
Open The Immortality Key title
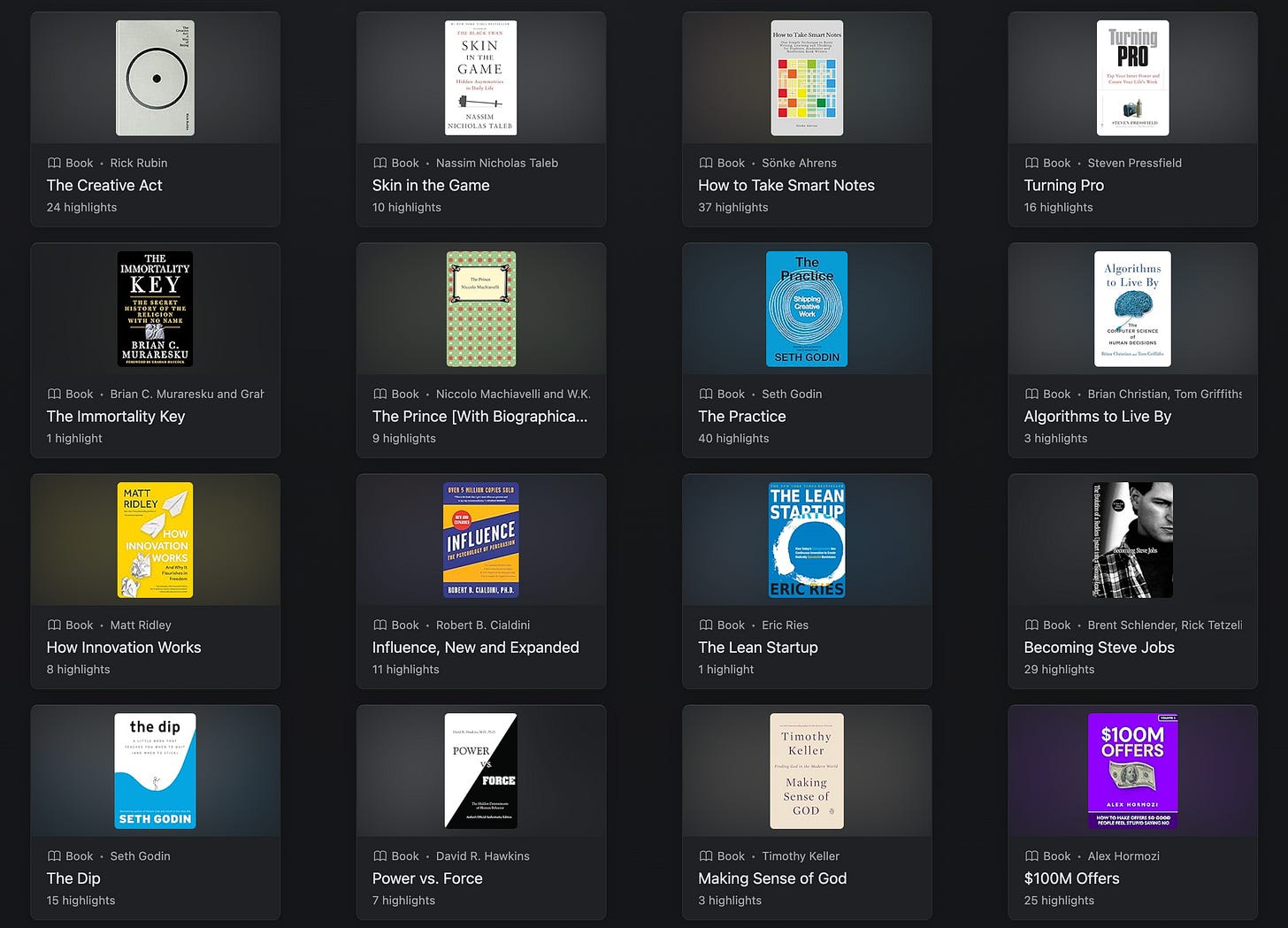[x=116, y=416]
